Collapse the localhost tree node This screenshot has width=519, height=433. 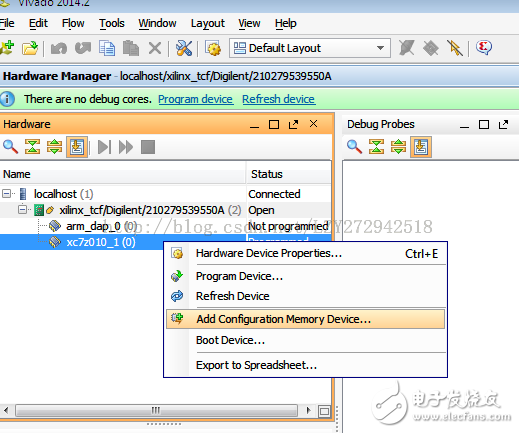pos(7,193)
